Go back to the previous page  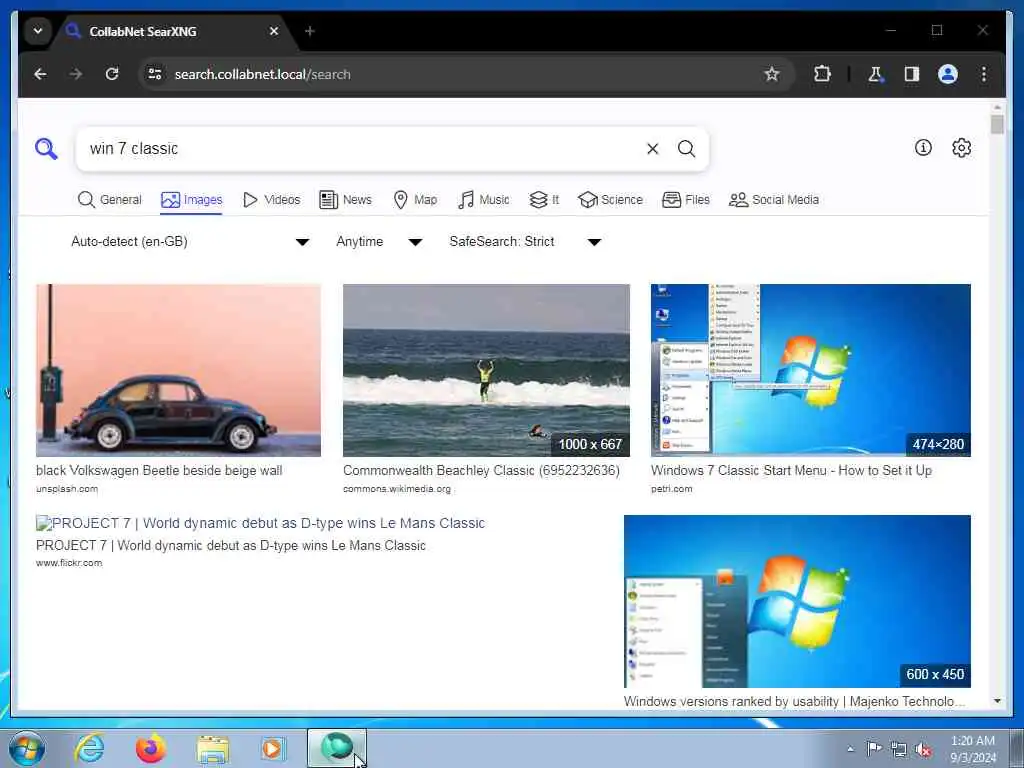[40, 74]
